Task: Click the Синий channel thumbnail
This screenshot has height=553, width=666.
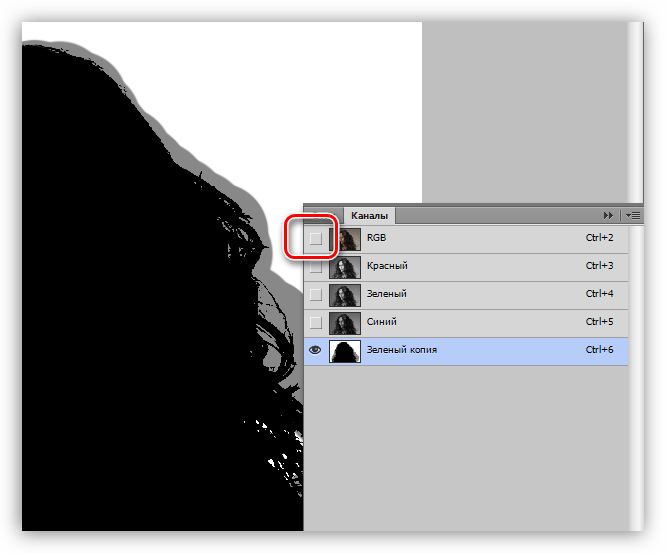Action: click(x=346, y=323)
